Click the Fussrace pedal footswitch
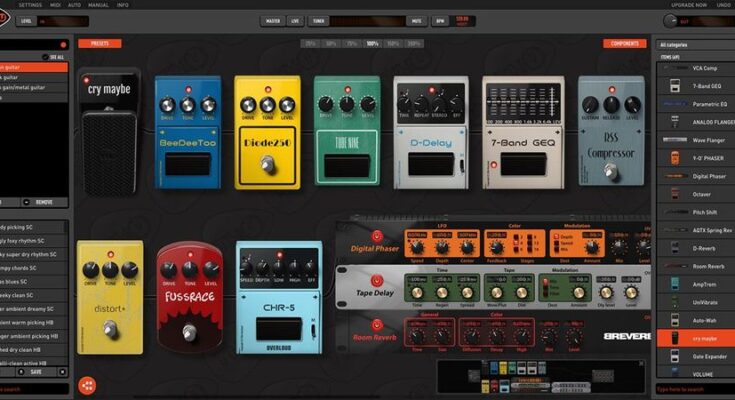 coord(189,332)
